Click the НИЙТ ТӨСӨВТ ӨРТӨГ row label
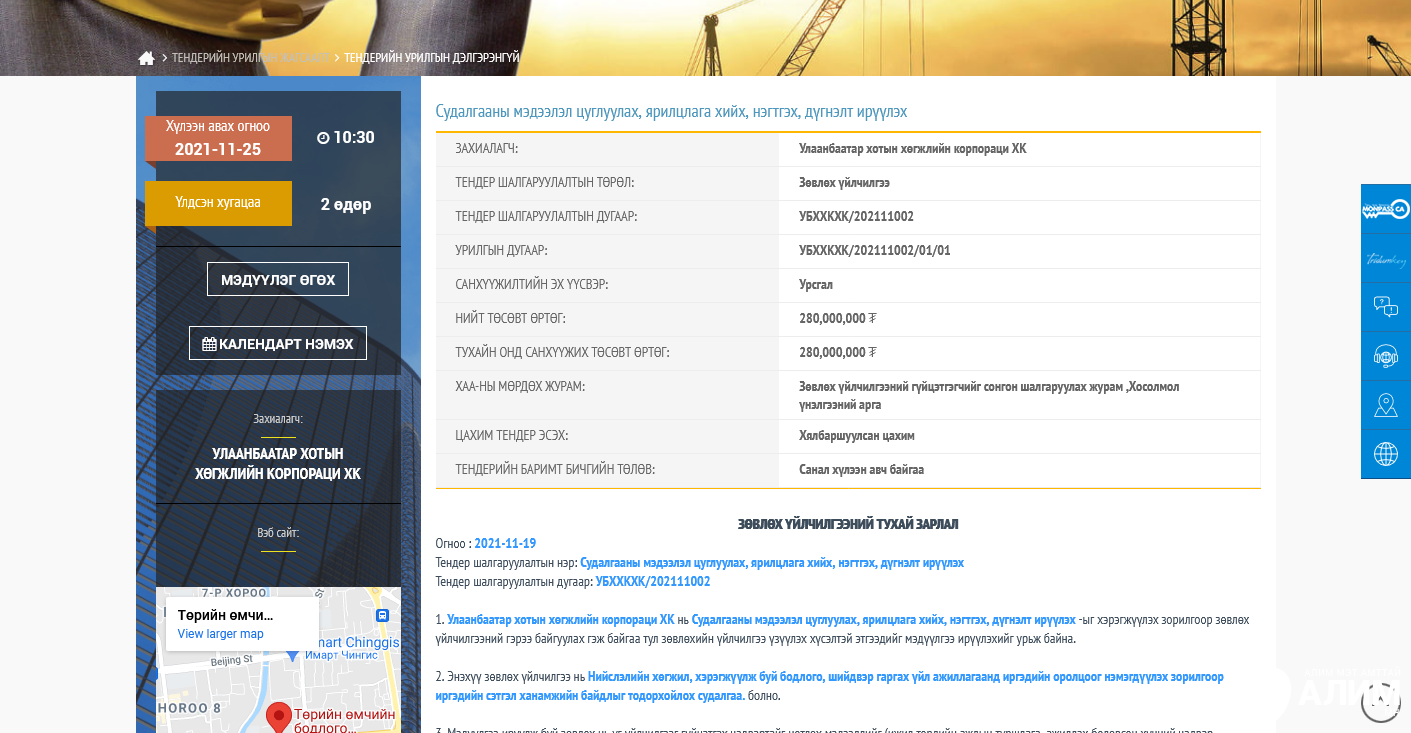Image resolution: width=1411 pixels, height=733 pixels. 511,318
